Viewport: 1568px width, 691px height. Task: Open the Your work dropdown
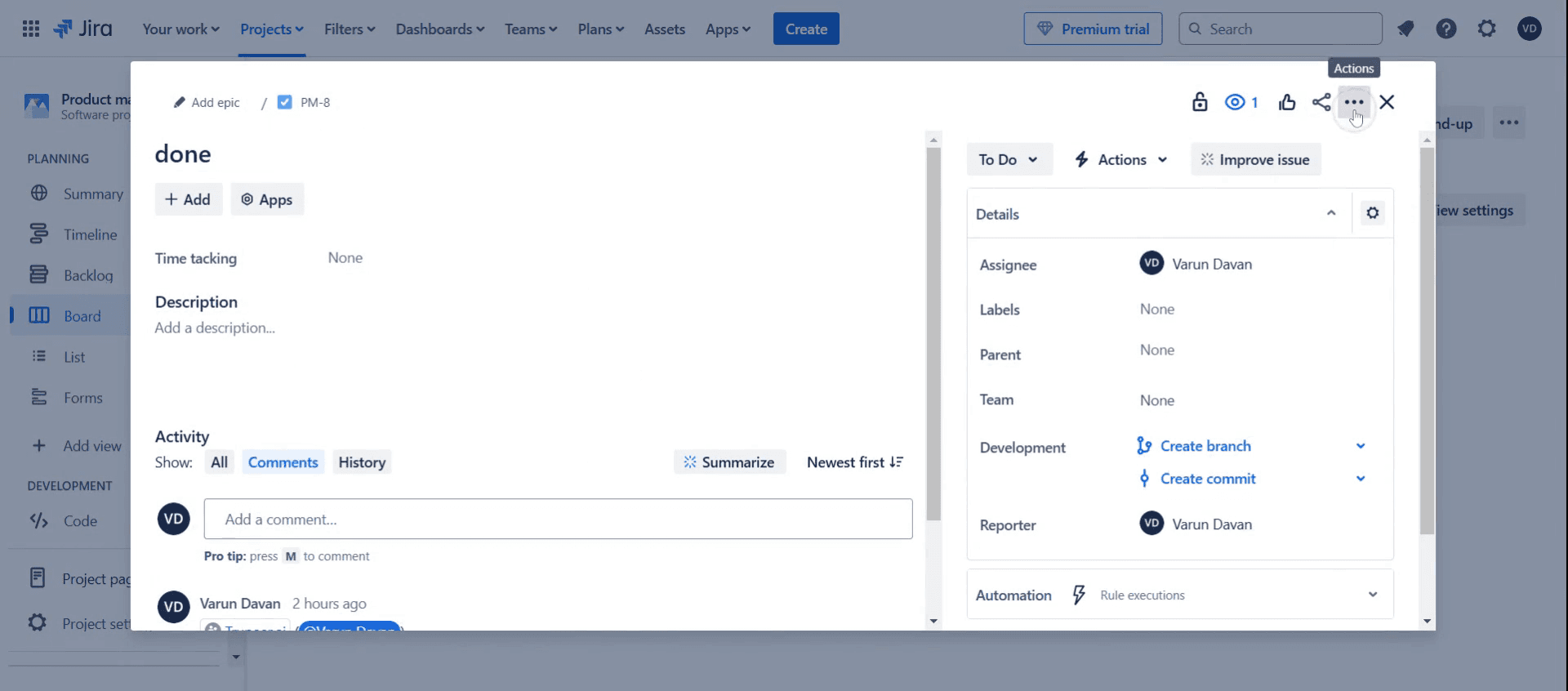click(180, 29)
